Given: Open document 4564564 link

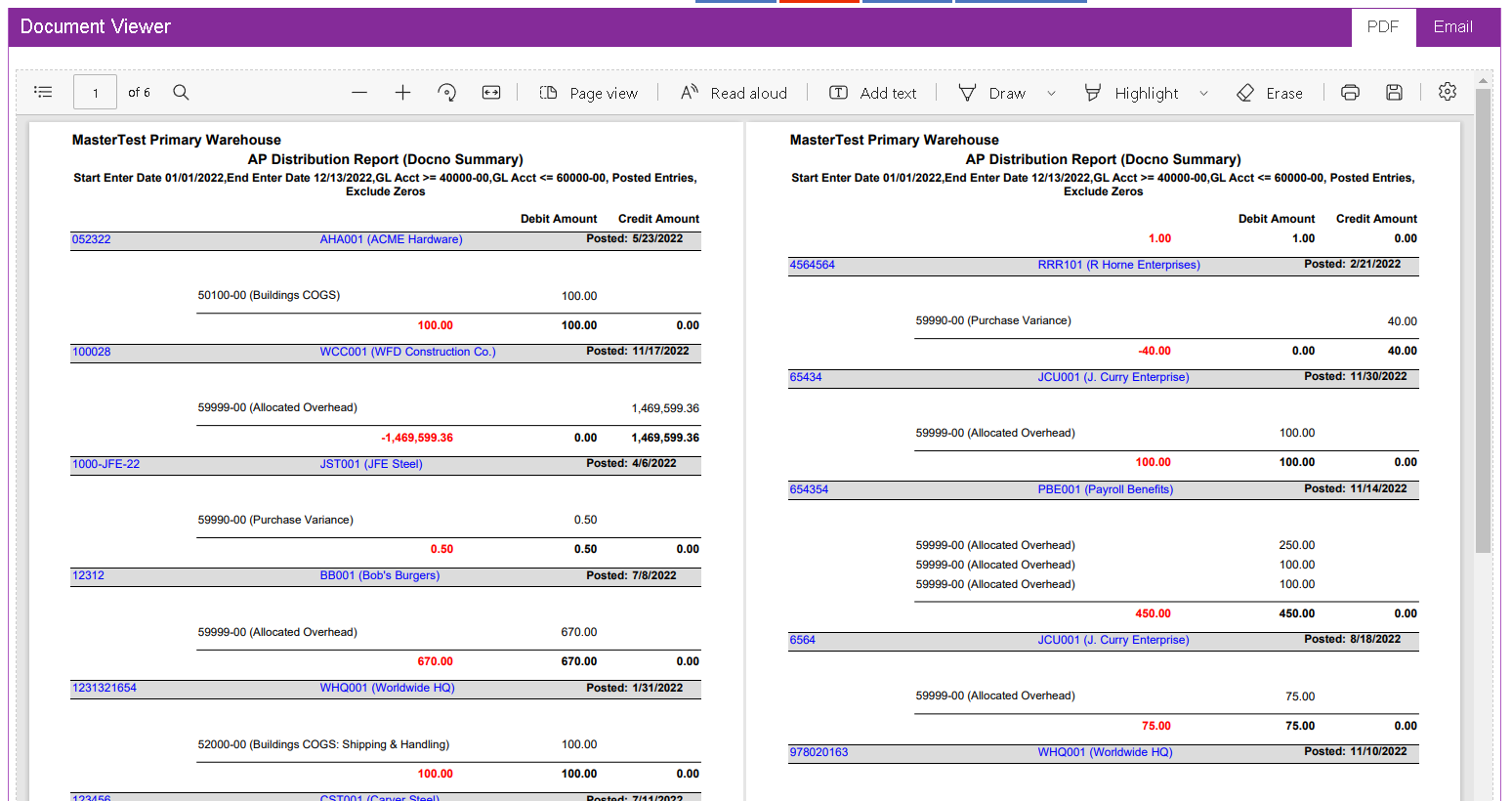Looking at the screenshot, I should coord(812,265).
